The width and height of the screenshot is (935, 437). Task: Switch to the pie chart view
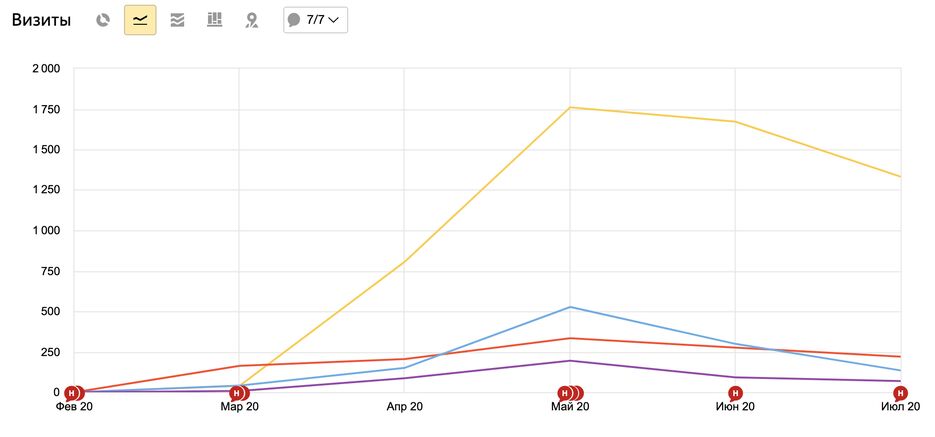(x=103, y=20)
